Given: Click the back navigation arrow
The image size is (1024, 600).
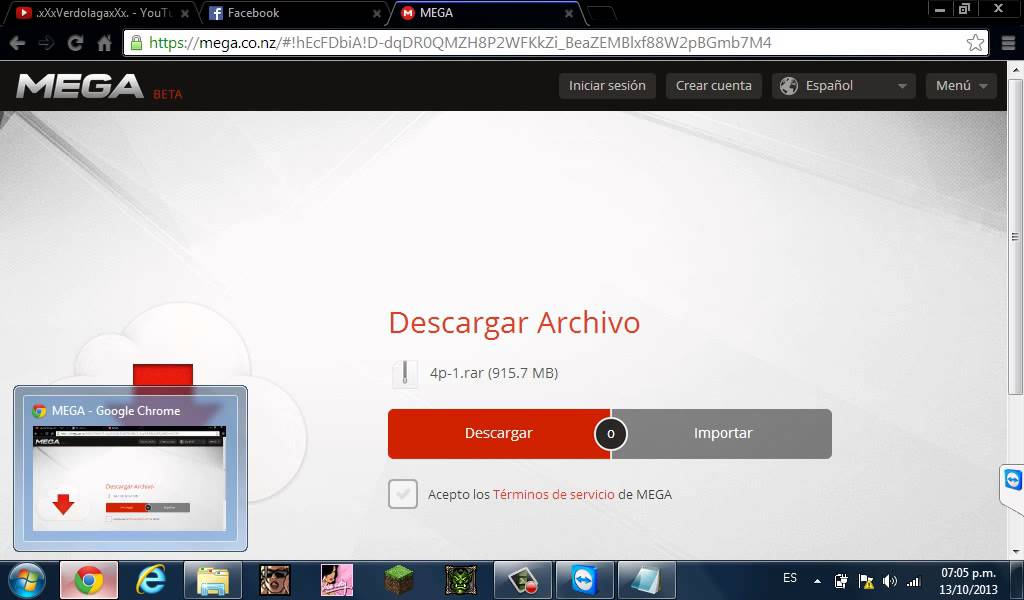Looking at the screenshot, I should coord(18,43).
